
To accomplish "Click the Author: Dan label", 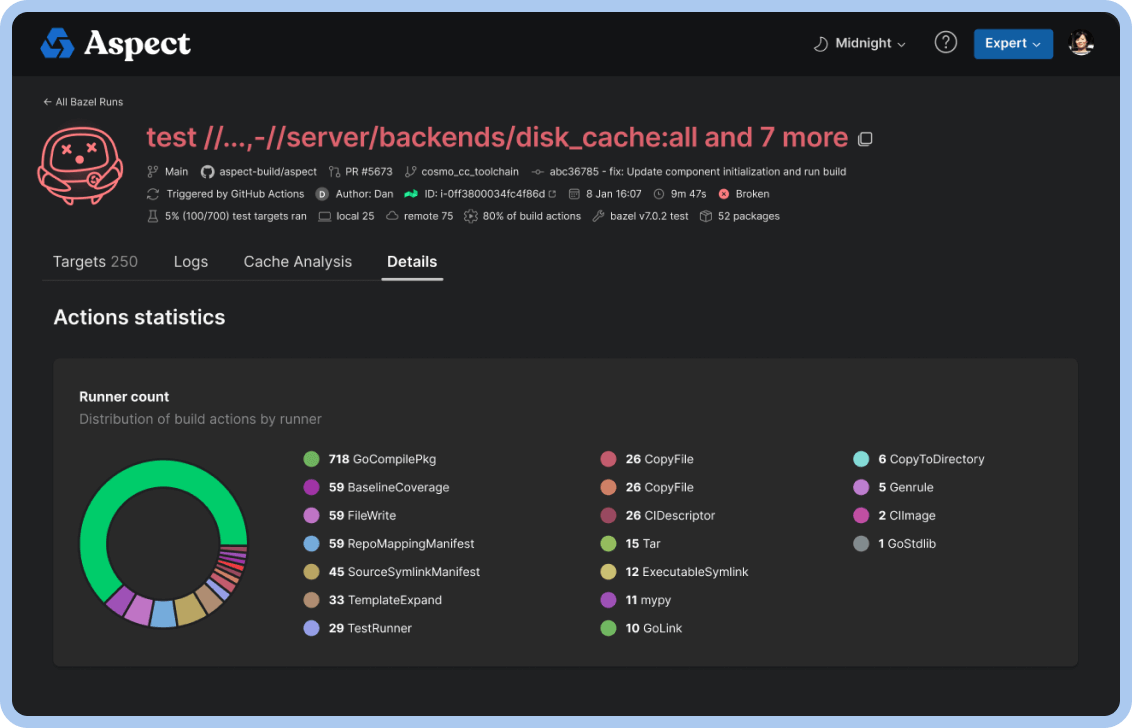I will coord(365,194).
